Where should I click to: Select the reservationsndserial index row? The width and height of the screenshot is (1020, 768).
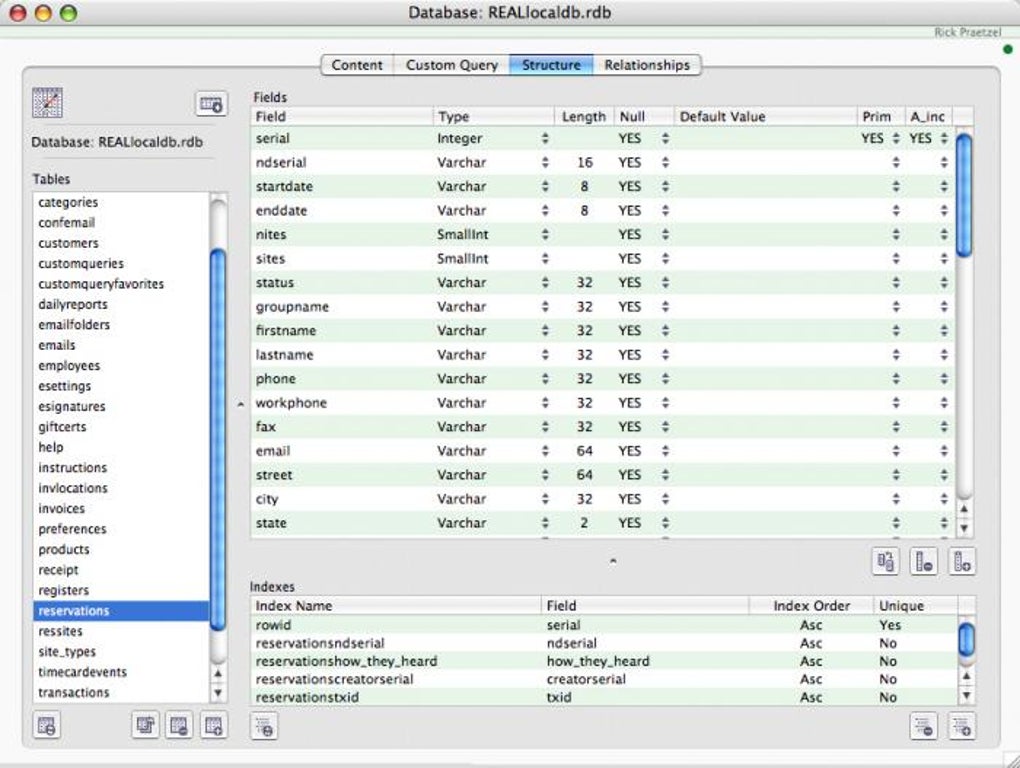[x=604, y=643]
